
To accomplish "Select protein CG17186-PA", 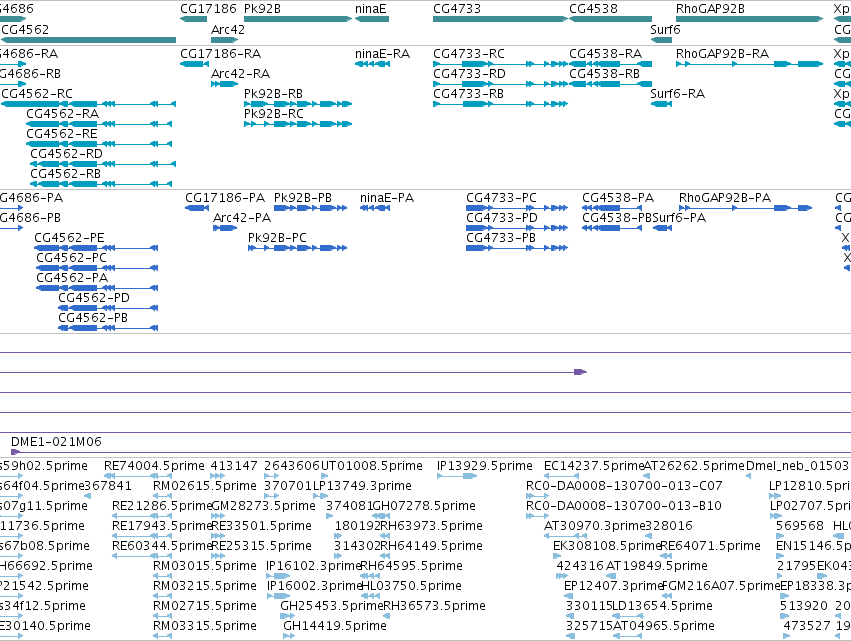I will point(225,198).
